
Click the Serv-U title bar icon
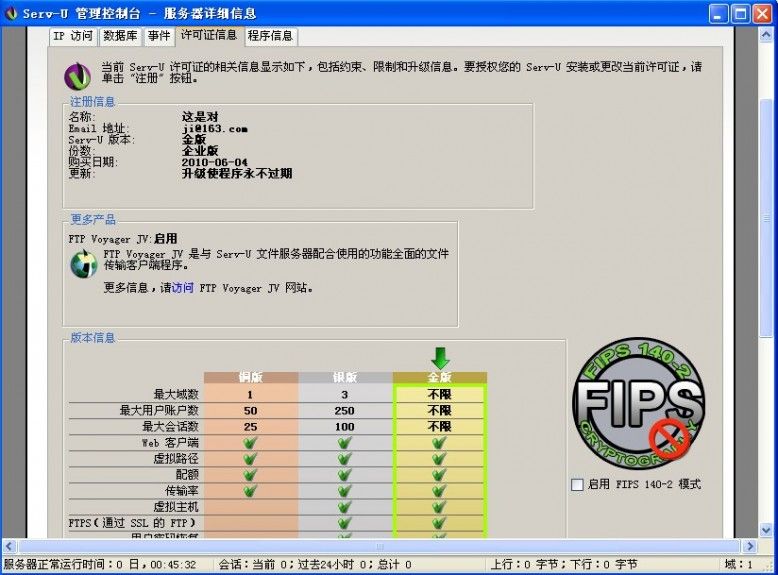tap(11, 13)
